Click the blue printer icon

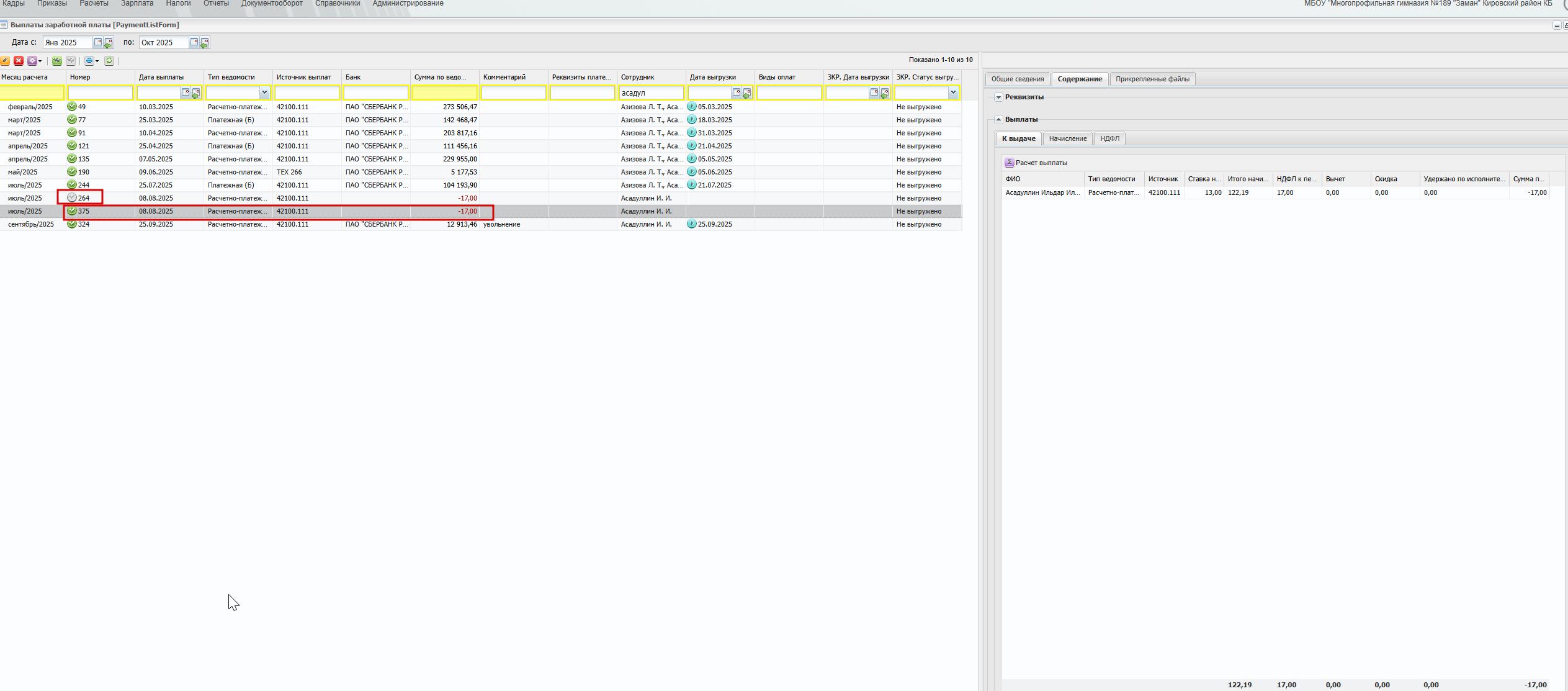(x=89, y=60)
